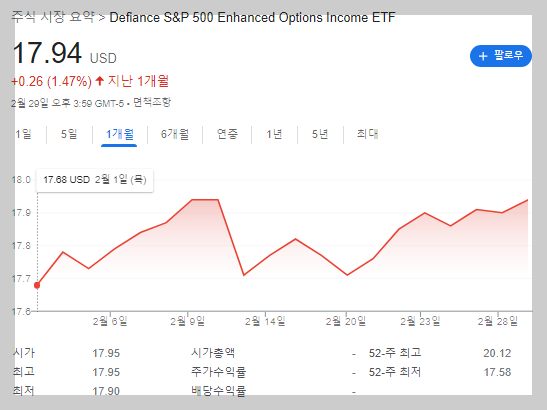Click the 2월 6일 axis label
The image size is (547, 410).
[110, 321]
